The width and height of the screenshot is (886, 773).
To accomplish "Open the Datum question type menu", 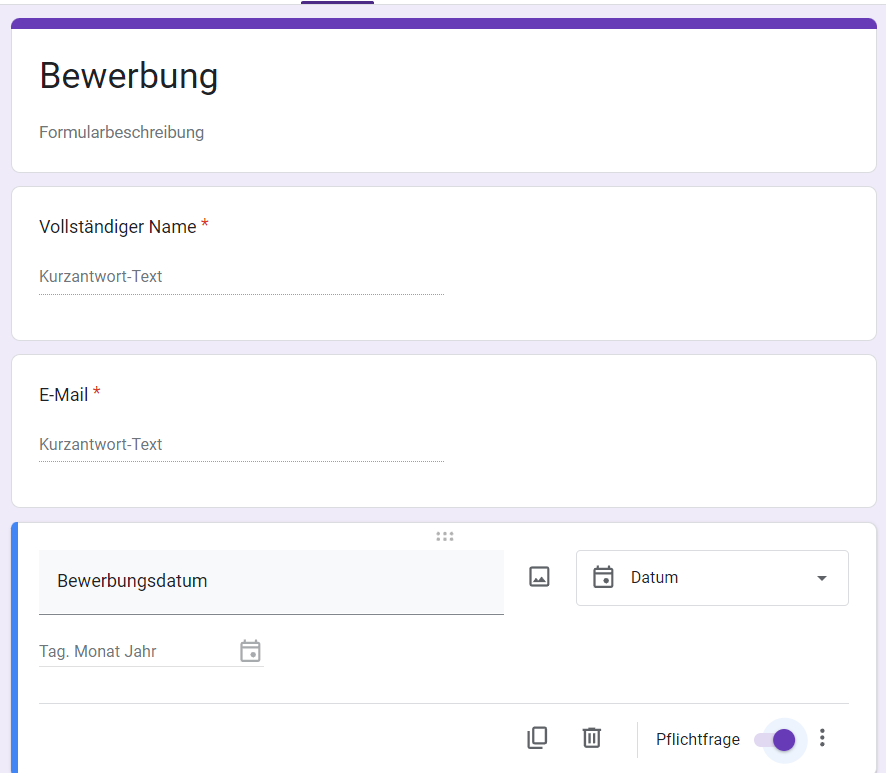I will click(x=711, y=578).
